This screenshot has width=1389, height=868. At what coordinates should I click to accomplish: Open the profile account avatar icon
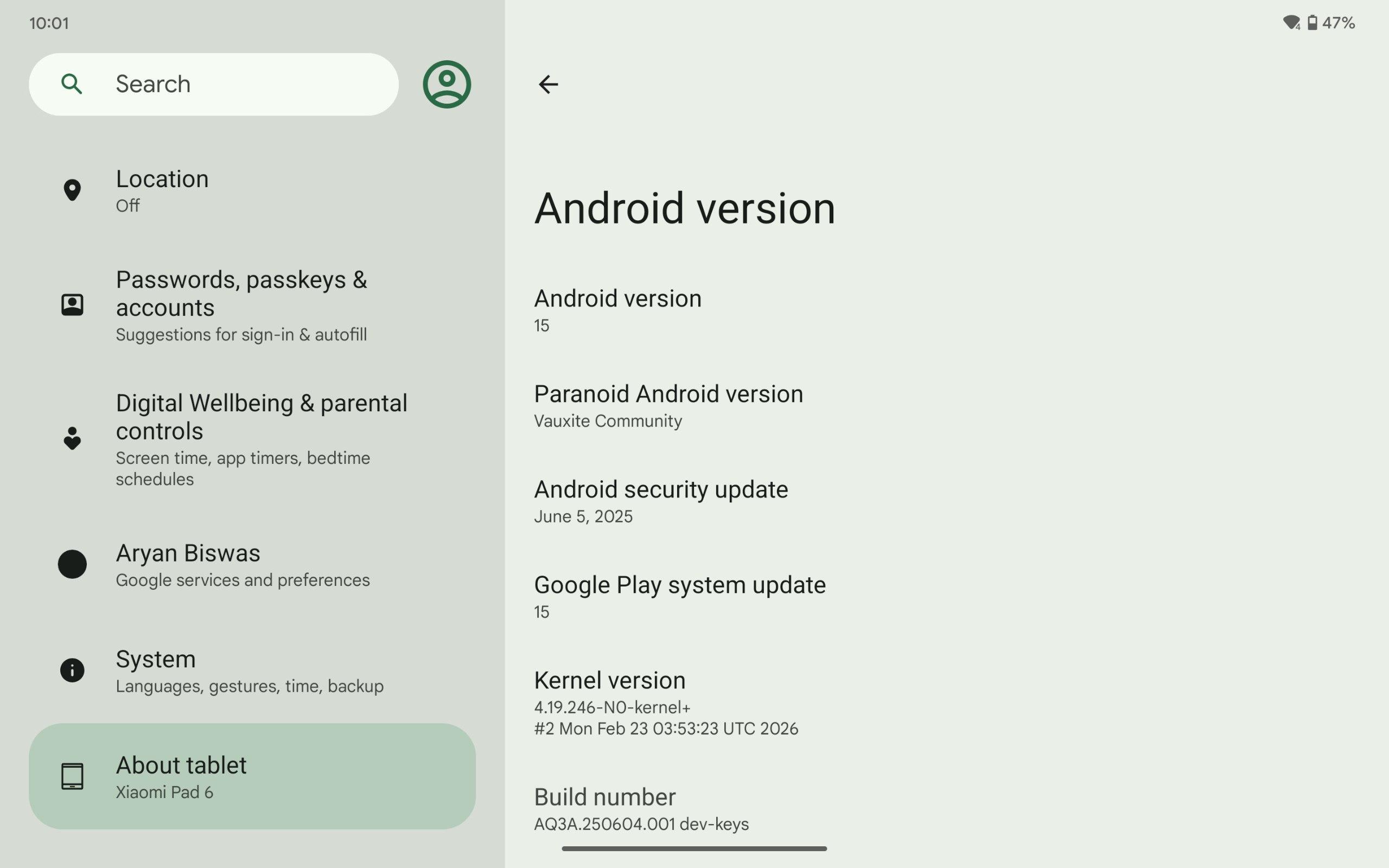tap(447, 85)
